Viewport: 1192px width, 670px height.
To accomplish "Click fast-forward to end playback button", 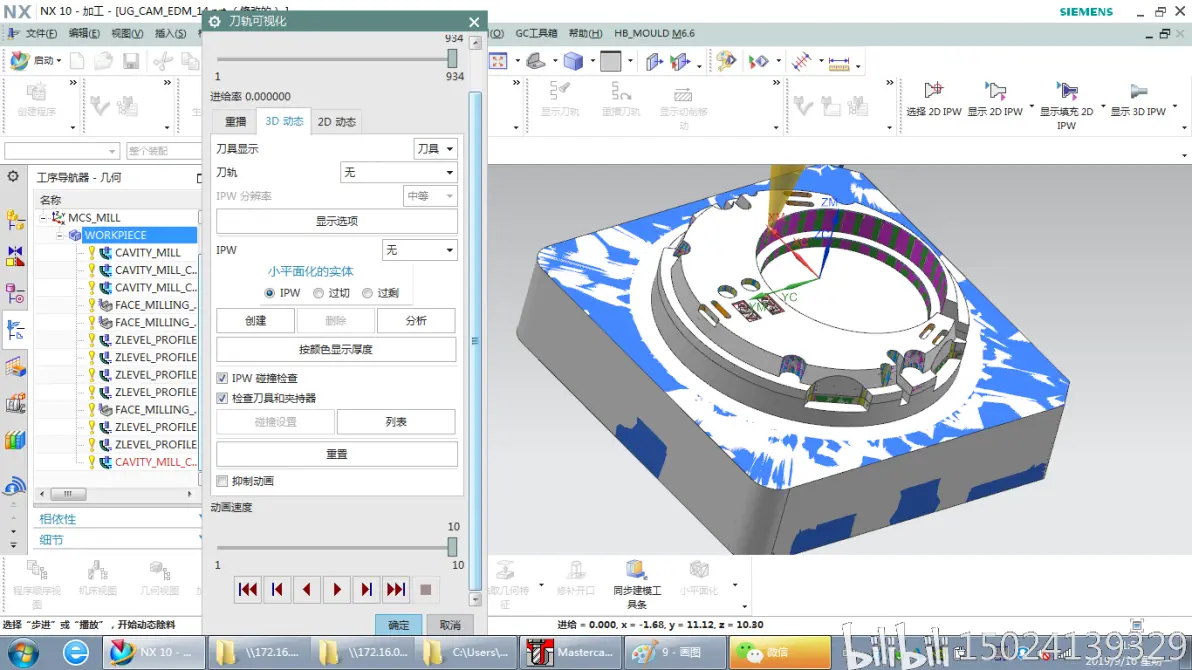I will pos(396,589).
